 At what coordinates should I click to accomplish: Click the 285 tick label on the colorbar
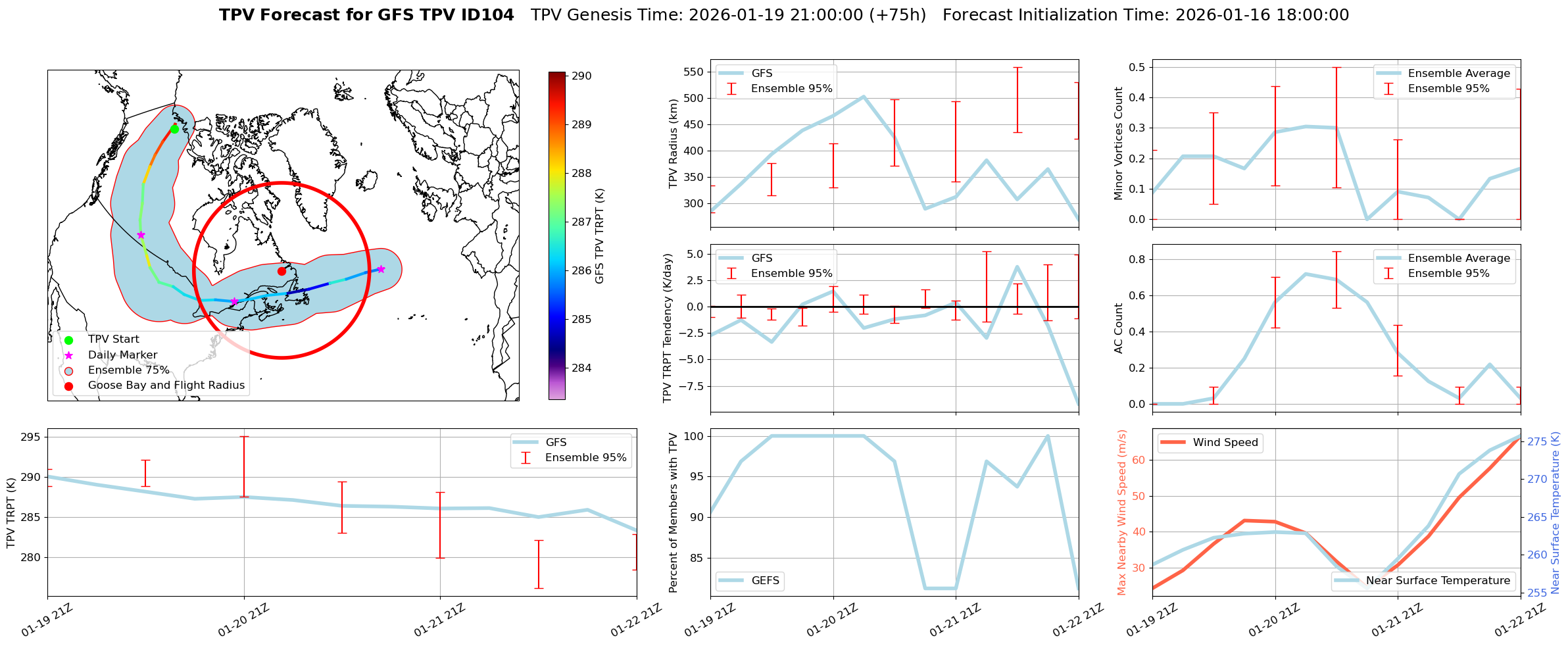click(581, 320)
